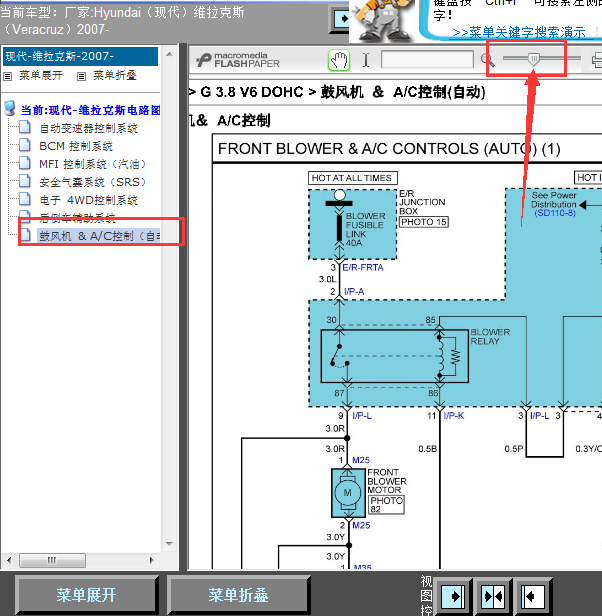Open 安全气囊系统(SRS) tree item

pos(93,182)
